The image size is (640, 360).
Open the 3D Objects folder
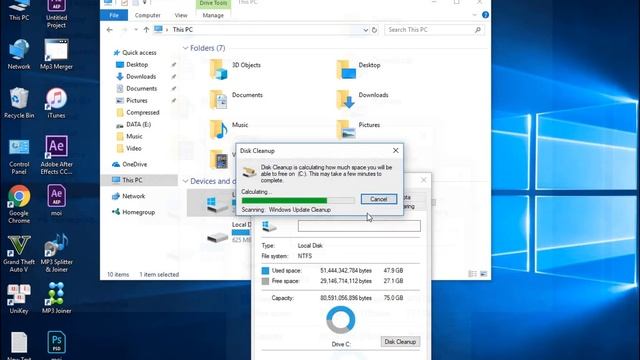(235, 69)
